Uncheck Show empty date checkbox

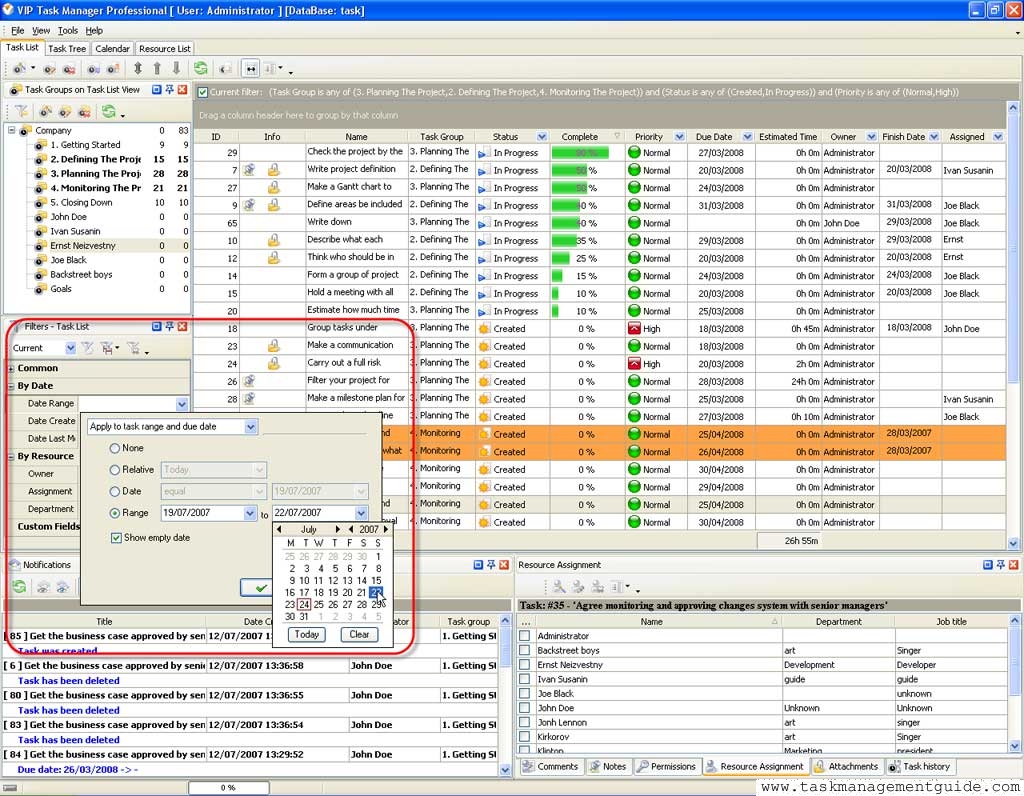pyautogui.click(x=116, y=538)
